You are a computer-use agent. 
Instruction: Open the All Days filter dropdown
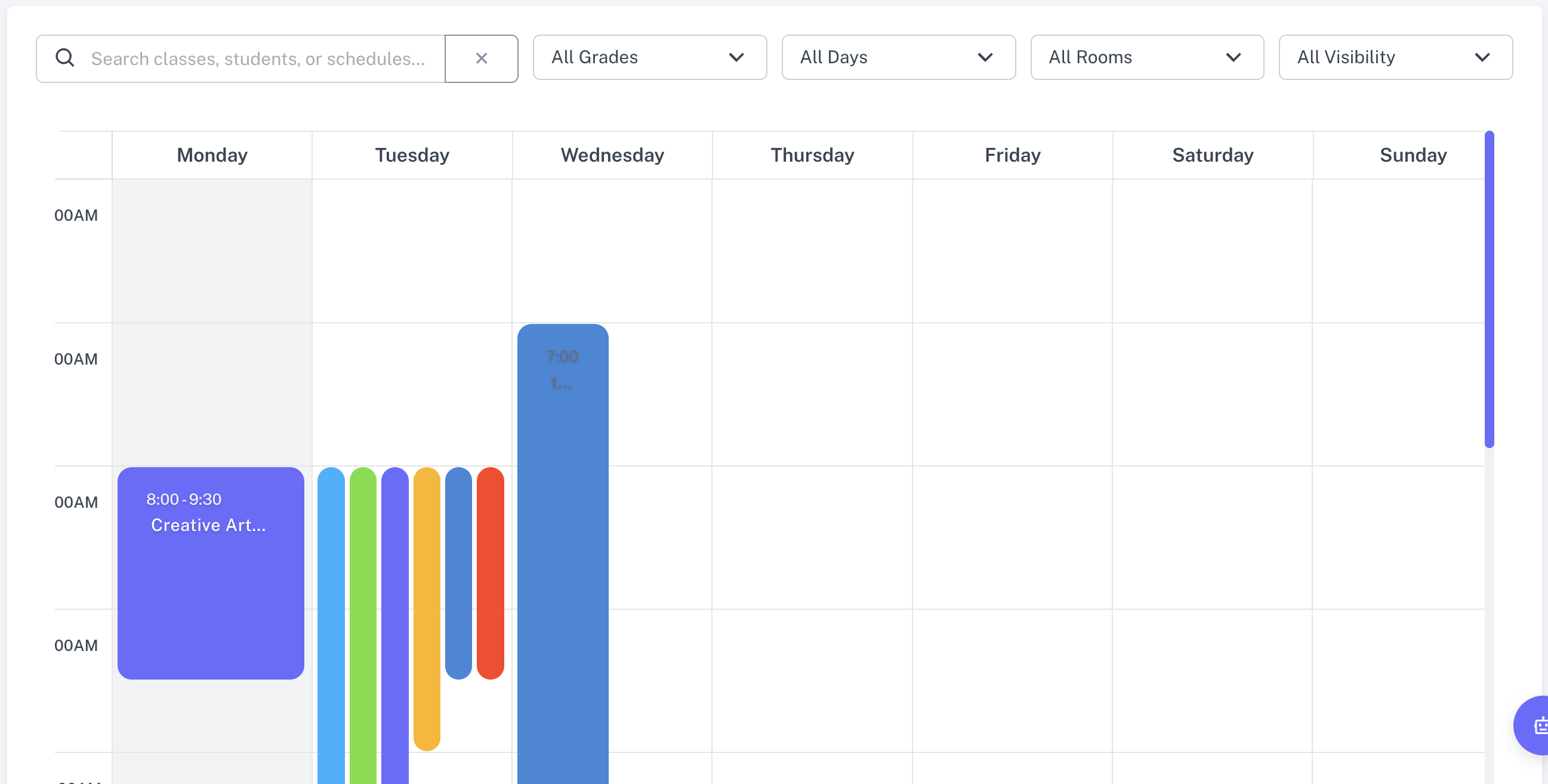coord(898,57)
